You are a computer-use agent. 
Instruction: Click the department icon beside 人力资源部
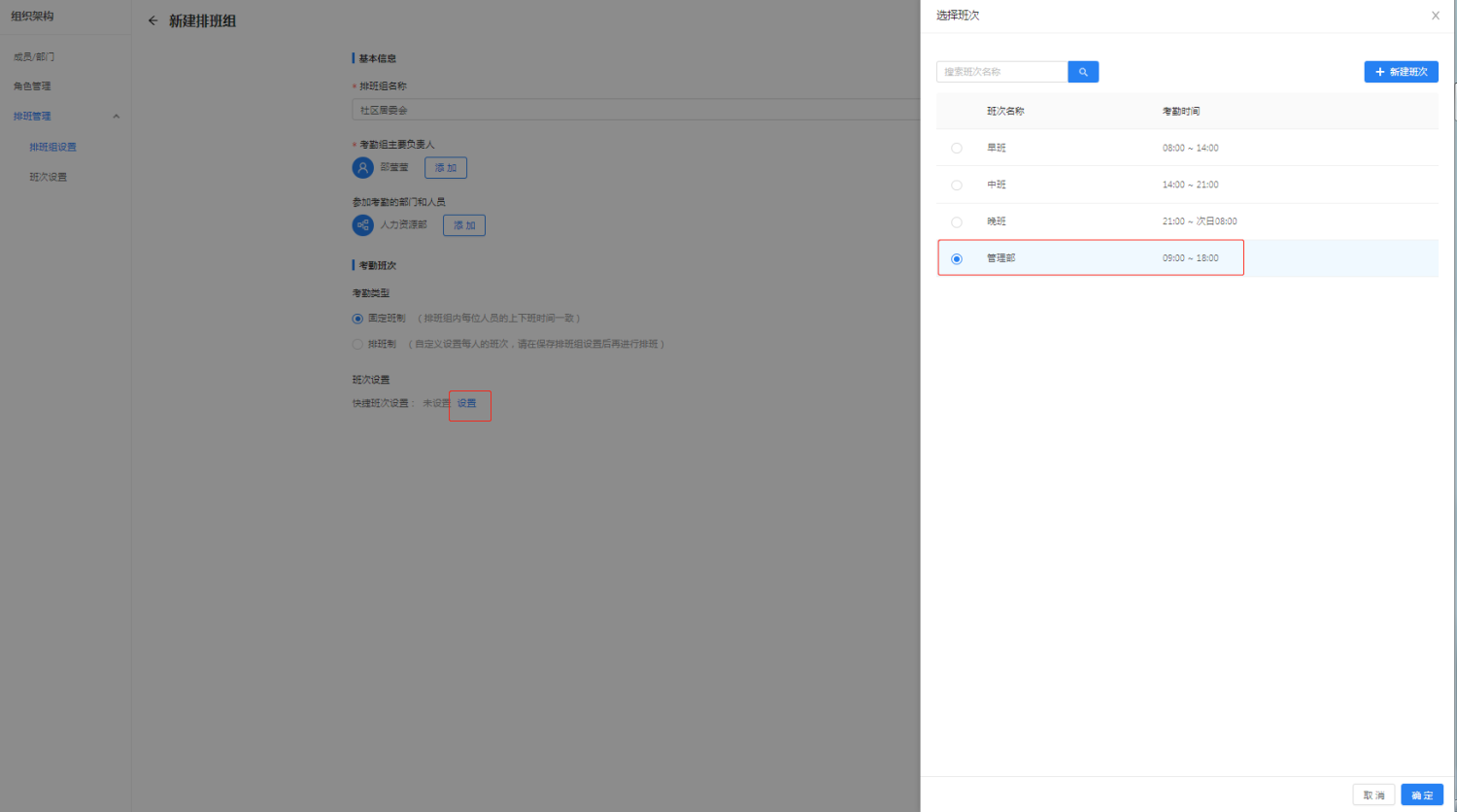[362, 225]
